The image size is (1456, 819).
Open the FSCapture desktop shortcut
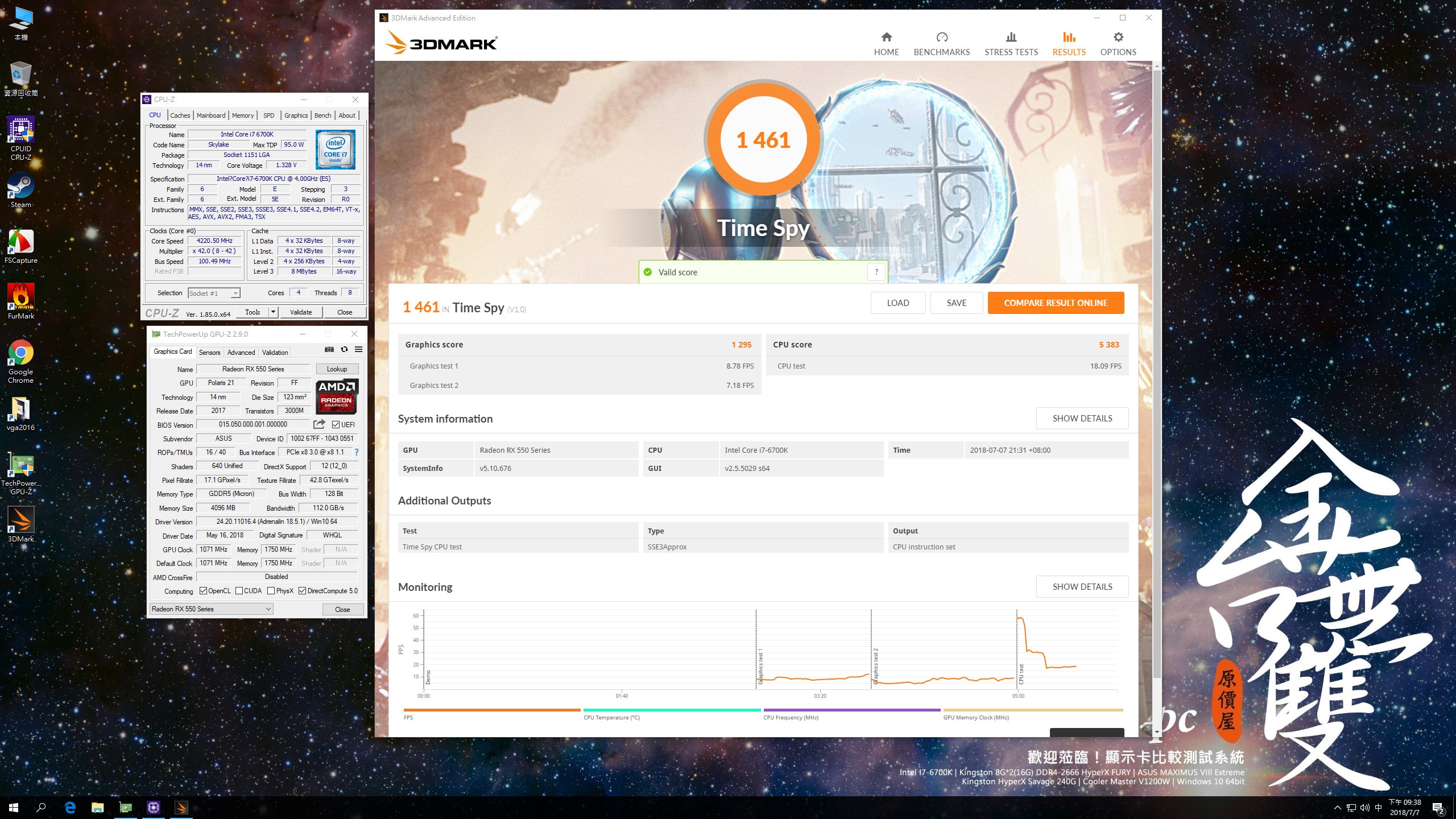pos(21,246)
